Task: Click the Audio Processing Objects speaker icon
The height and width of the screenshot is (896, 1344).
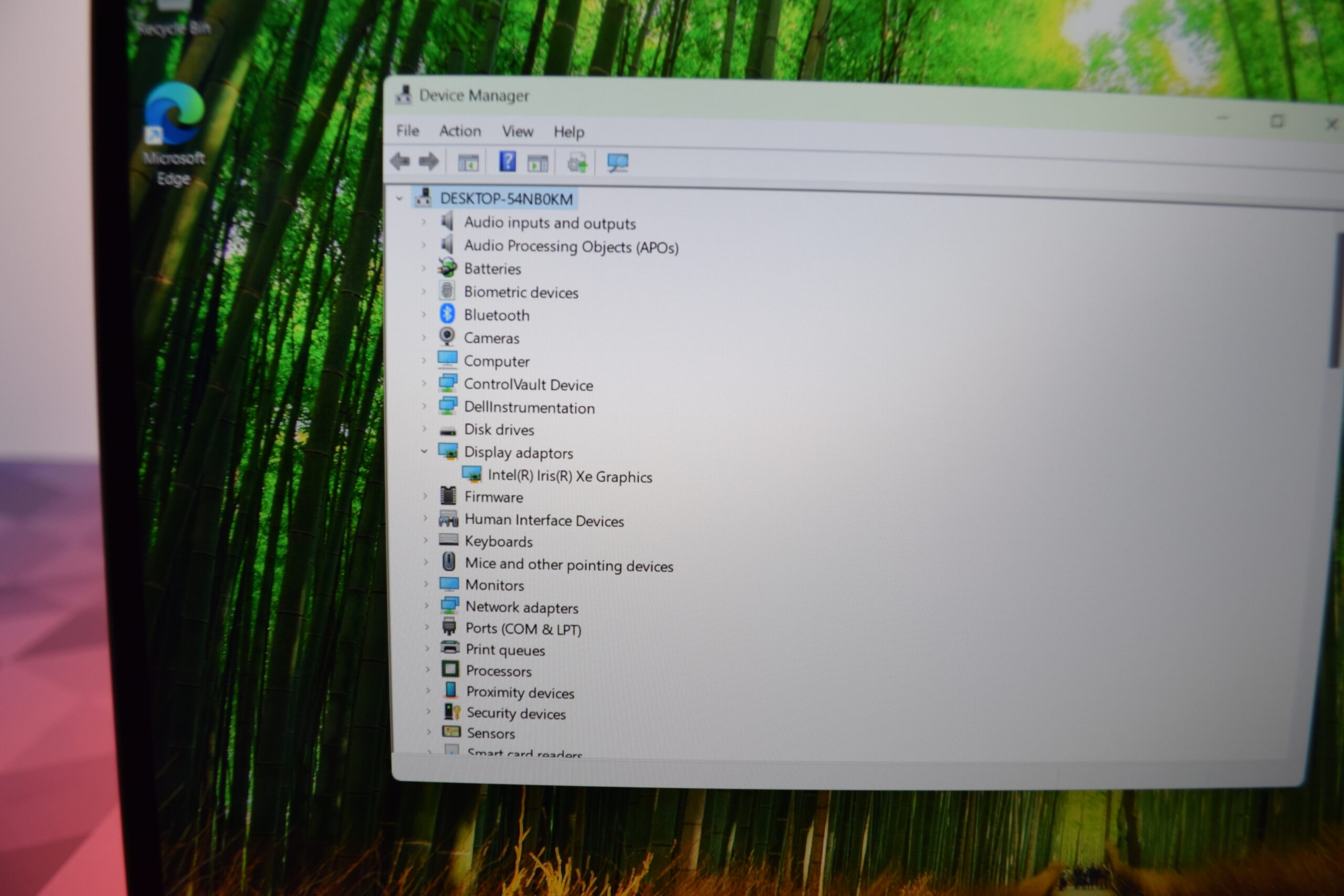Action: [x=447, y=245]
